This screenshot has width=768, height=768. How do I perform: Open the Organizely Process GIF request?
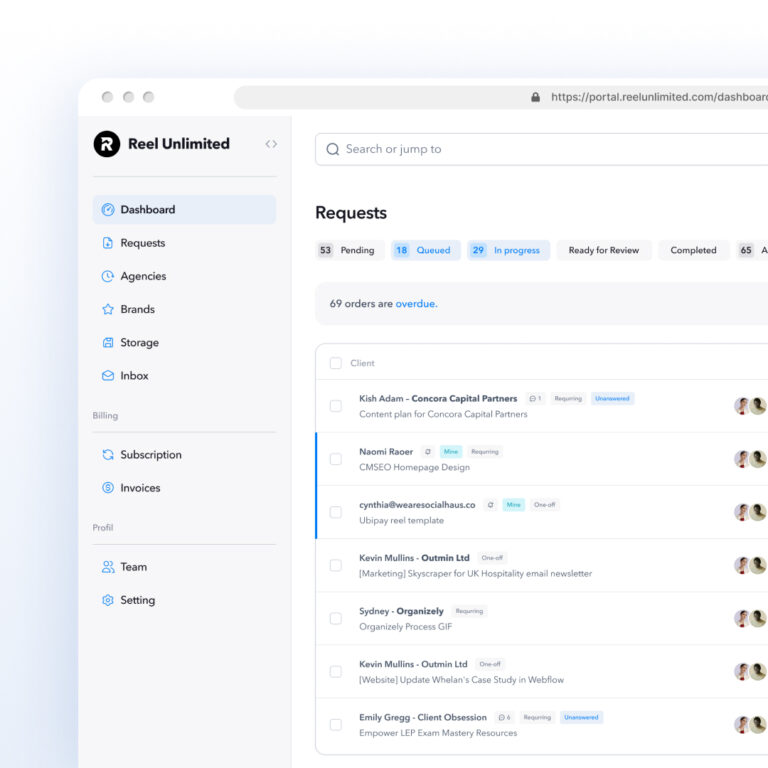click(x=405, y=627)
